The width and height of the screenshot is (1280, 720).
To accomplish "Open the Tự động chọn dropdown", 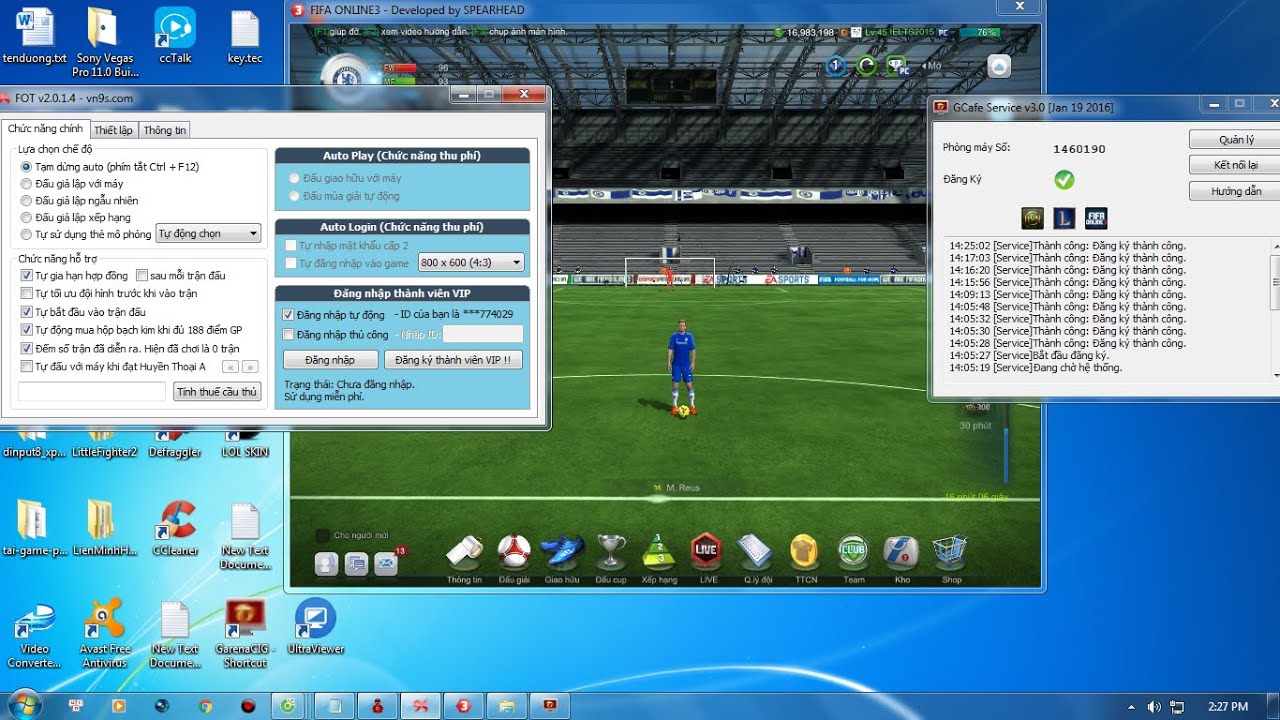I will [x=209, y=233].
